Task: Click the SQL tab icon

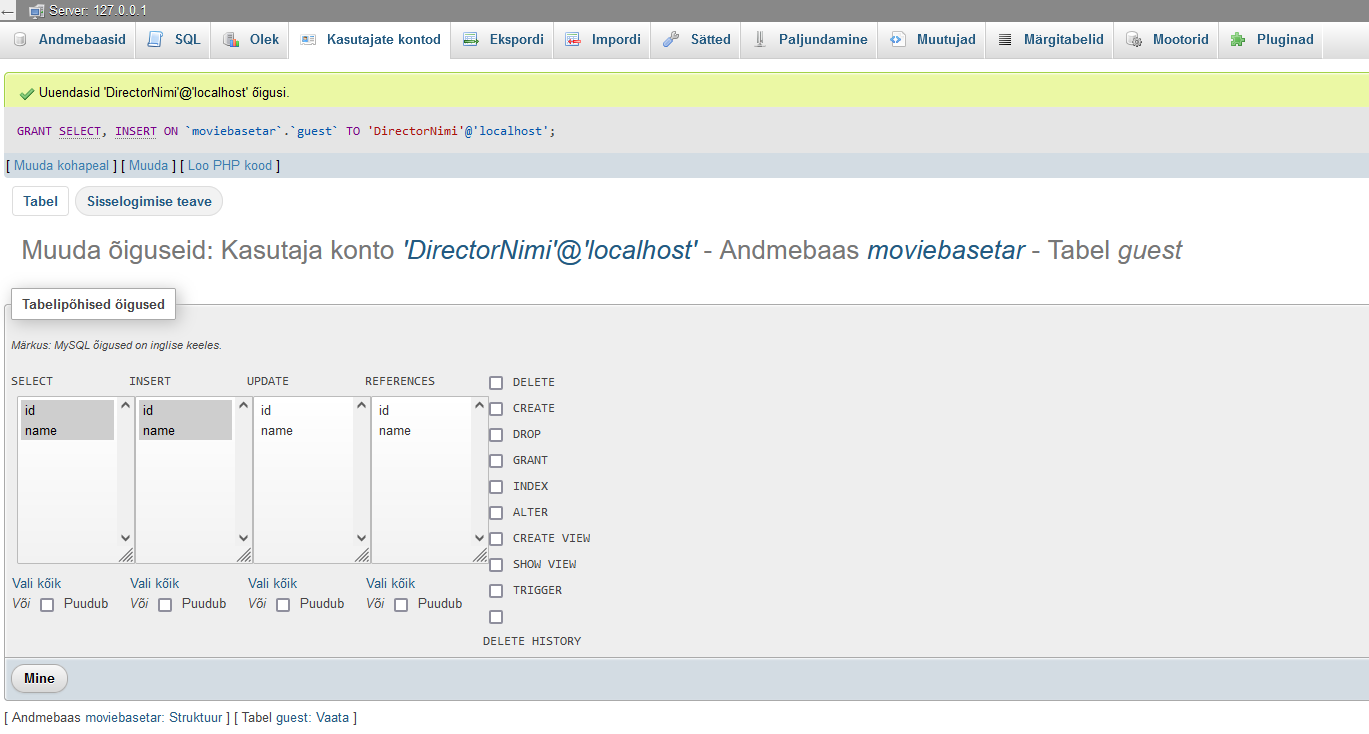Action: 155,40
